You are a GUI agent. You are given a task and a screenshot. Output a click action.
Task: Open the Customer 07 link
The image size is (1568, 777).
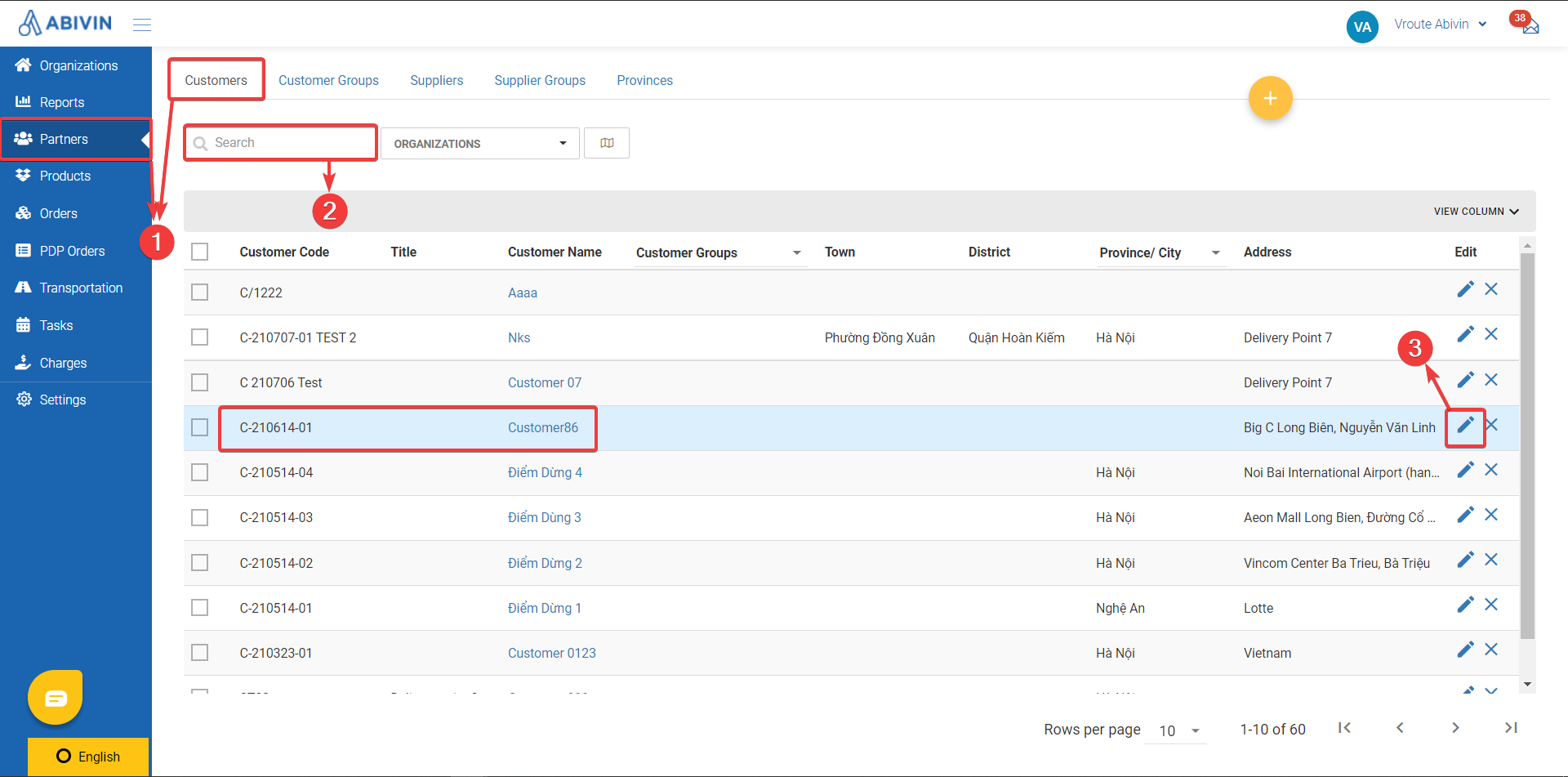click(x=545, y=382)
